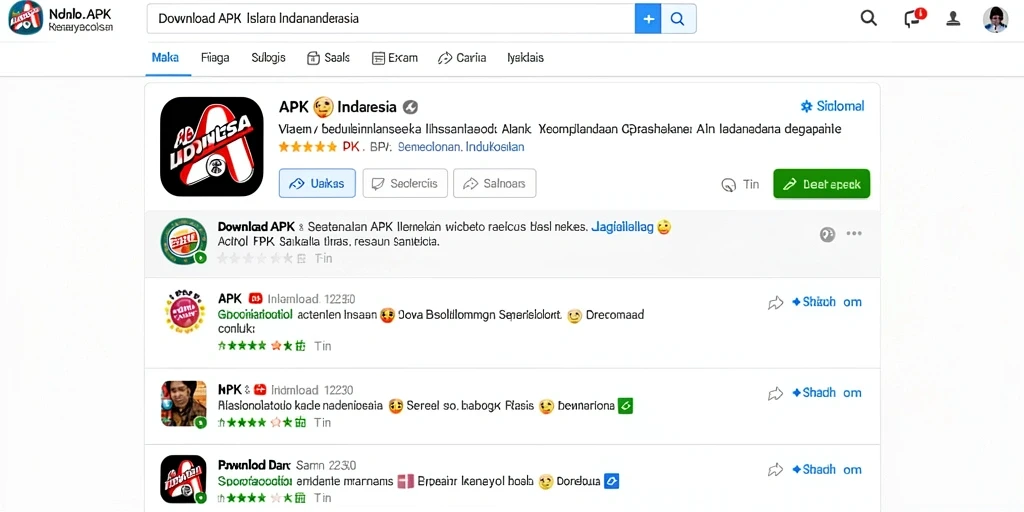The image size is (1024, 512).
Task: Click share arrow in Gpociiariaotiol row
Action: (x=775, y=302)
